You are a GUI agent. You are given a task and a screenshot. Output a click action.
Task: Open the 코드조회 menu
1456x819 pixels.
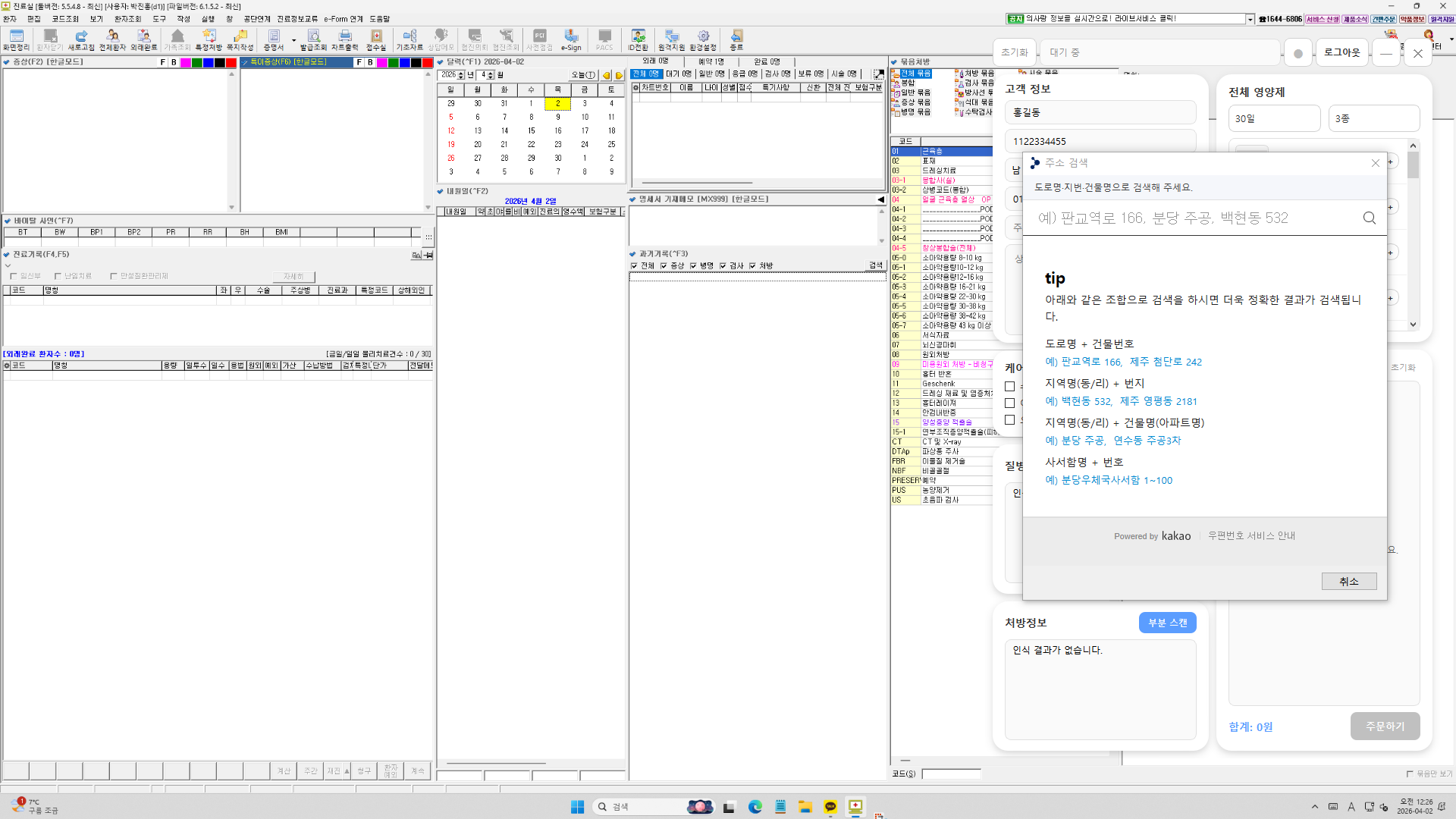[x=65, y=19]
